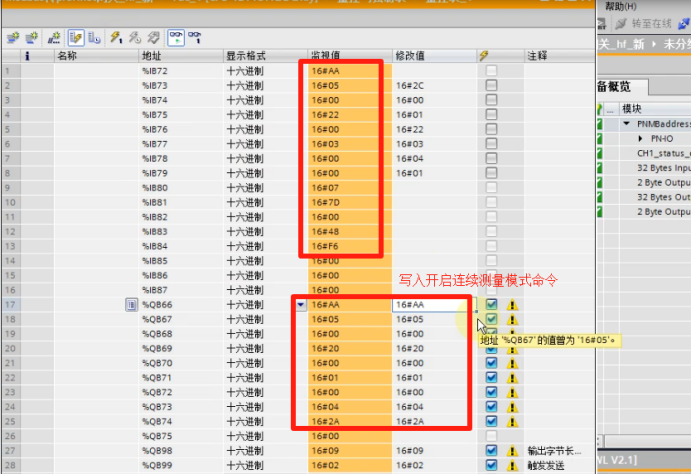Screen dimensions: 692x475
Task: Select the 32 Bytes Input module row
Action: coord(663,168)
